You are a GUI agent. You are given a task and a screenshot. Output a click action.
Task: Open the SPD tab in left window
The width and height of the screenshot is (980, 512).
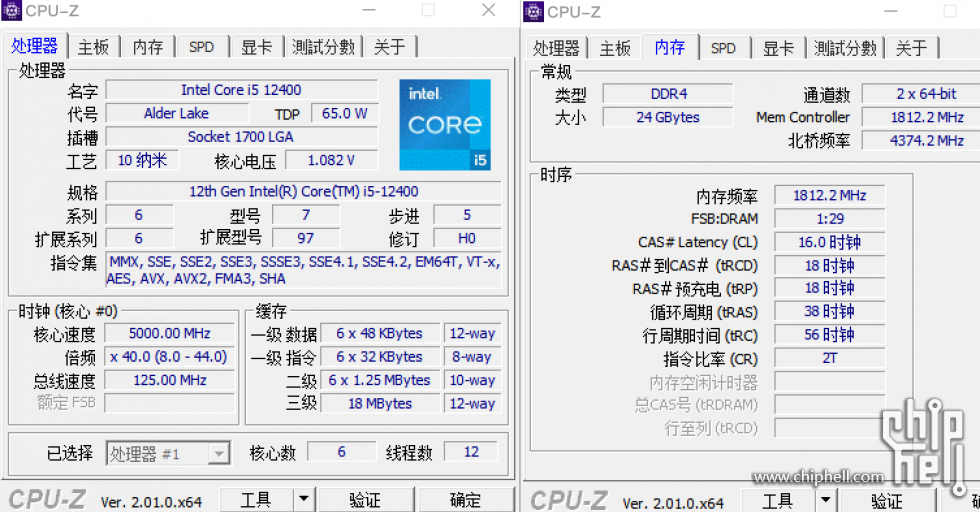coord(201,47)
